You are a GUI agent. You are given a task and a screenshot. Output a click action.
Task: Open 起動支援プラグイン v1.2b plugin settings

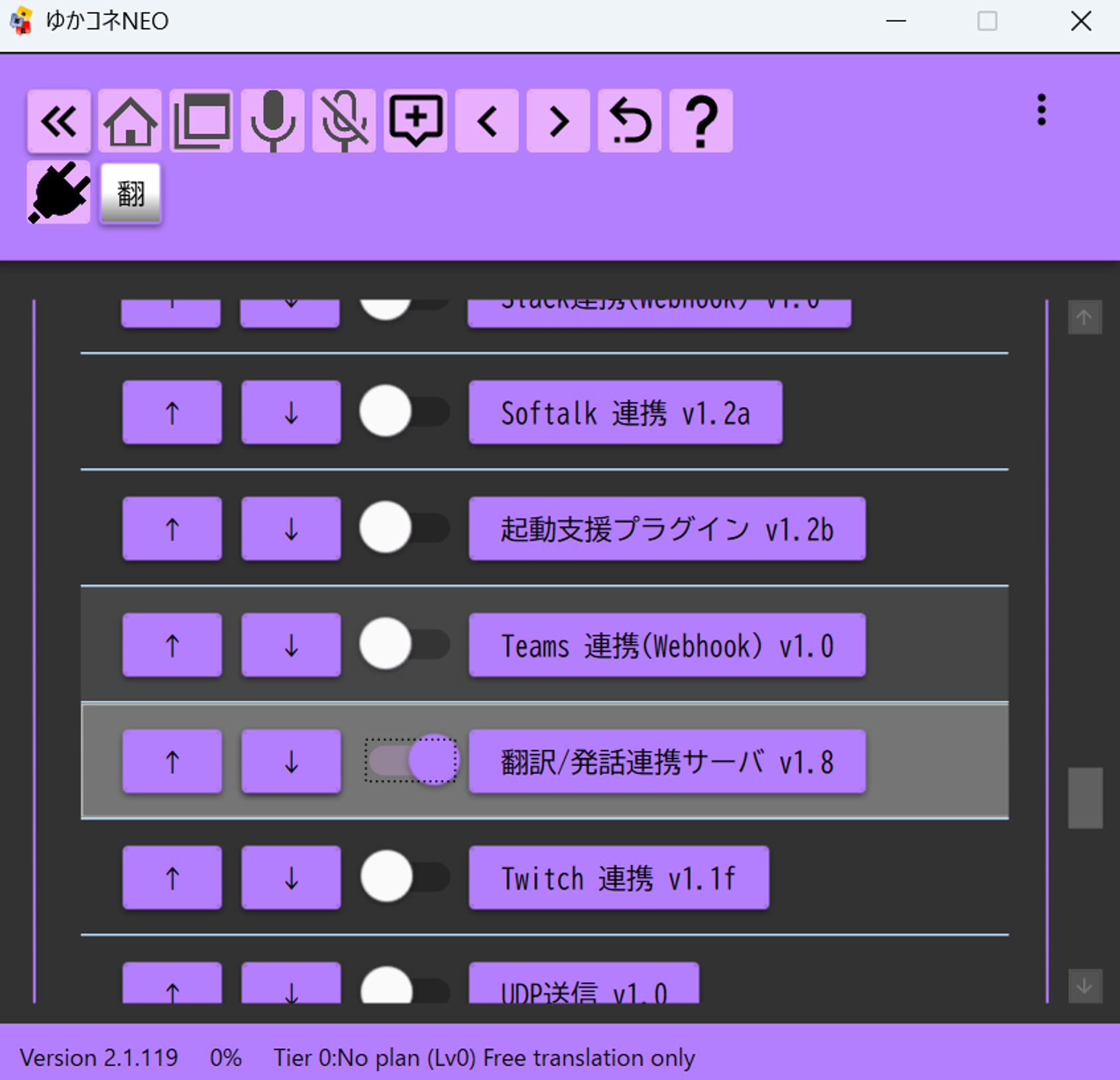tap(667, 529)
